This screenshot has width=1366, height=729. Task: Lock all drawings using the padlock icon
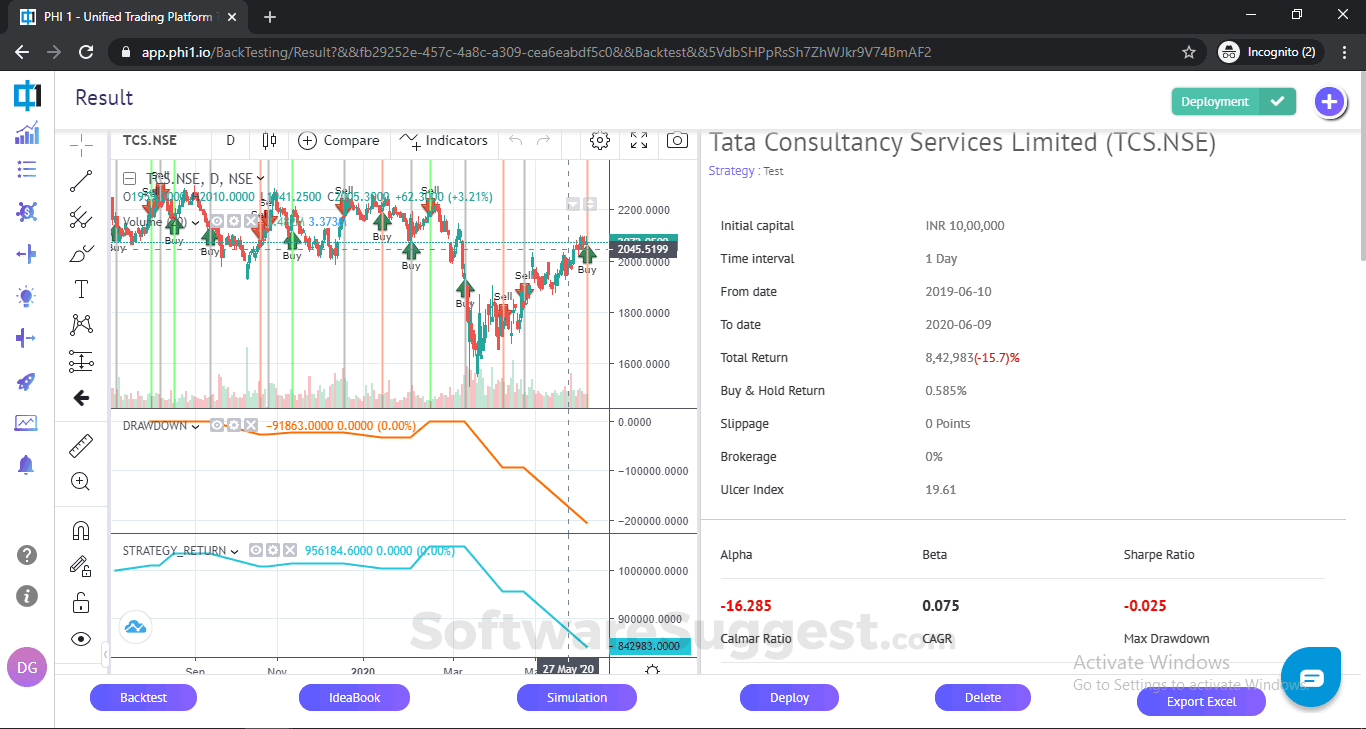[80, 601]
